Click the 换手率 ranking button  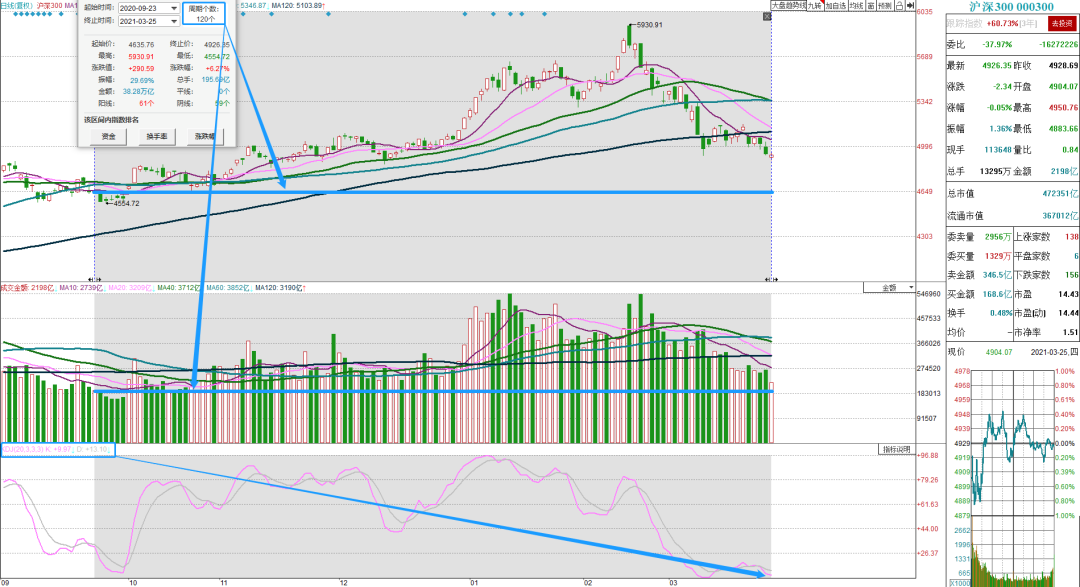click(x=157, y=136)
